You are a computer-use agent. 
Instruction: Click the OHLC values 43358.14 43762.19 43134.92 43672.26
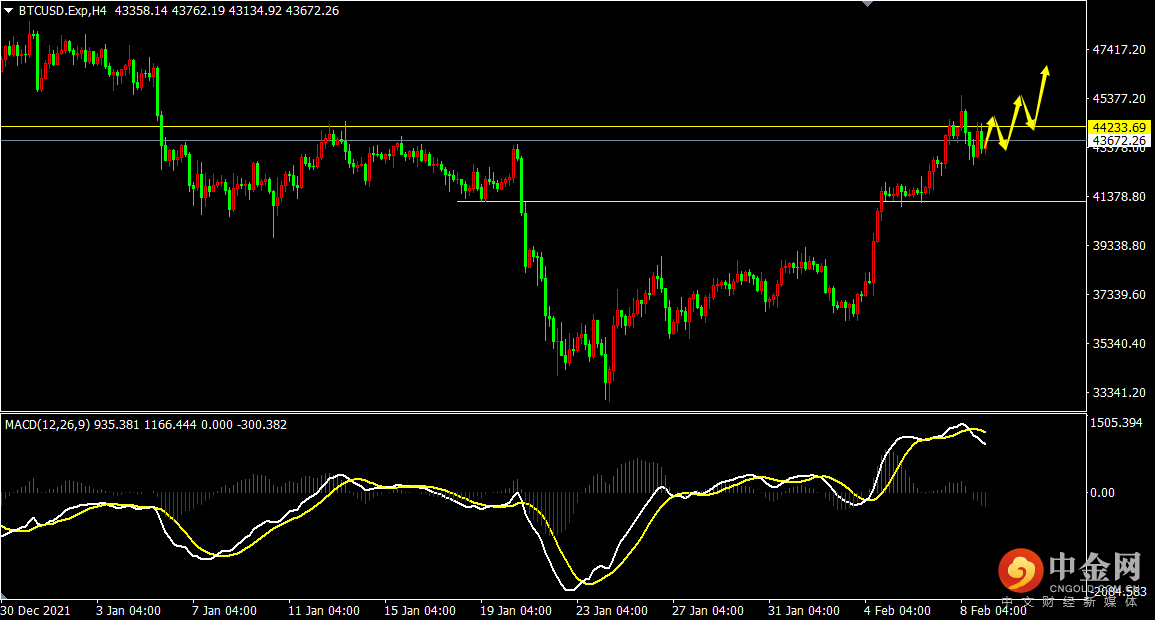click(x=227, y=11)
